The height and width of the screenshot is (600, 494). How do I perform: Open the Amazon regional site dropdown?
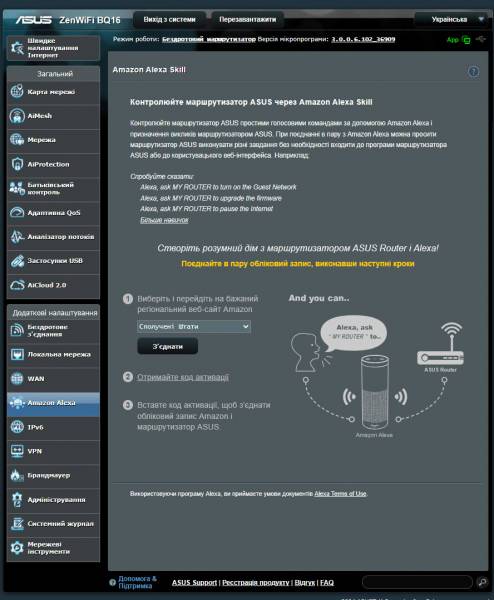pyautogui.click(x=194, y=326)
